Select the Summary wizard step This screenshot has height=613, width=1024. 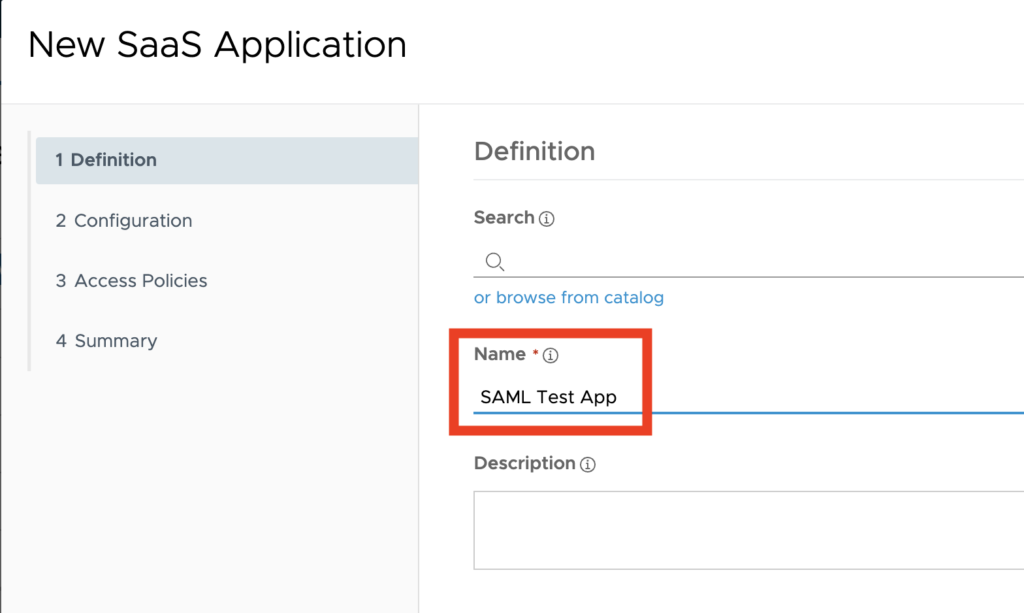point(106,340)
